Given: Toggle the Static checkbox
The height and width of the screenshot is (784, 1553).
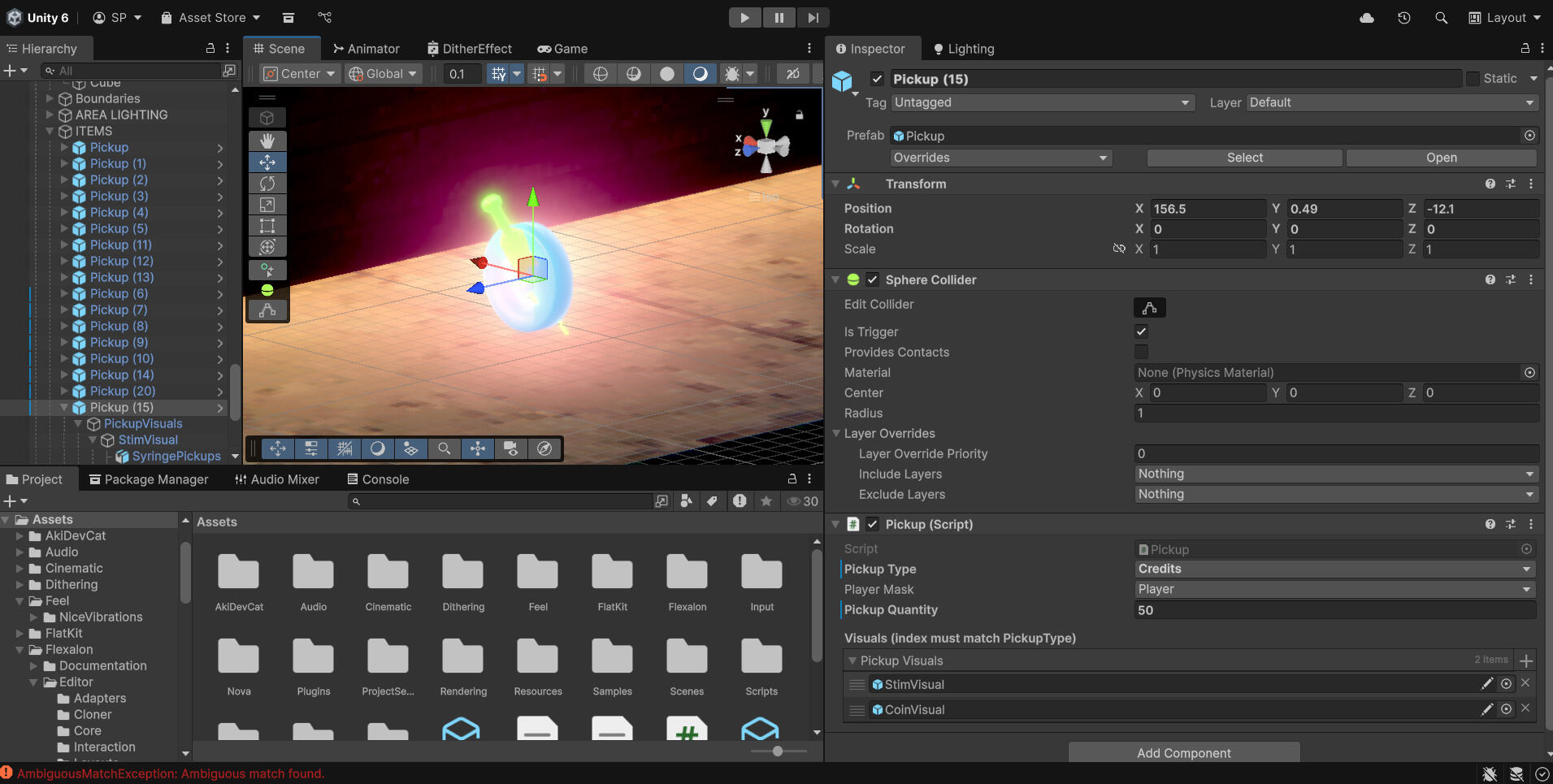Looking at the screenshot, I should (x=1473, y=79).
